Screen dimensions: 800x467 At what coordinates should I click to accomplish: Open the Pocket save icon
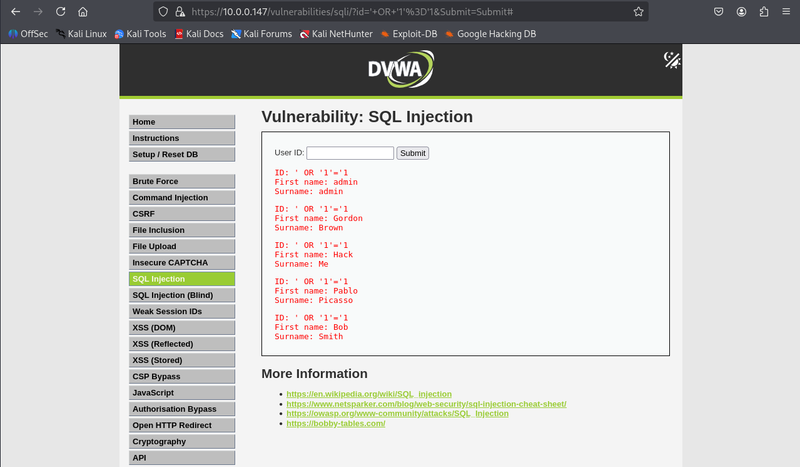(x=718, y=11)
